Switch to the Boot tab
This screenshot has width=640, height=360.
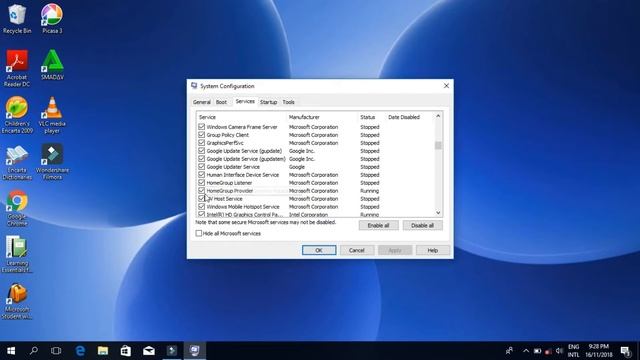point(221,102)
